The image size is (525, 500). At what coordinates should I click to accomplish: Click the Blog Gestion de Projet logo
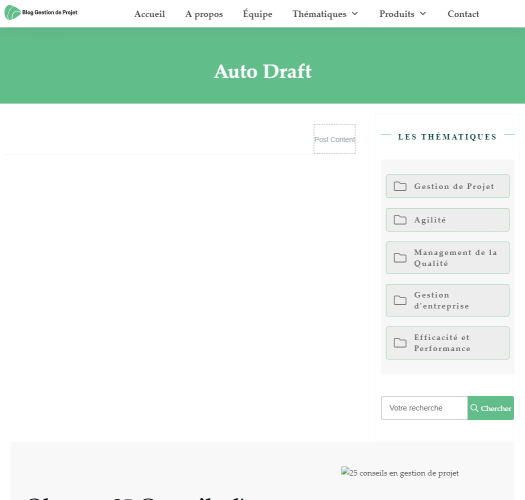click(x=41, y=12)
